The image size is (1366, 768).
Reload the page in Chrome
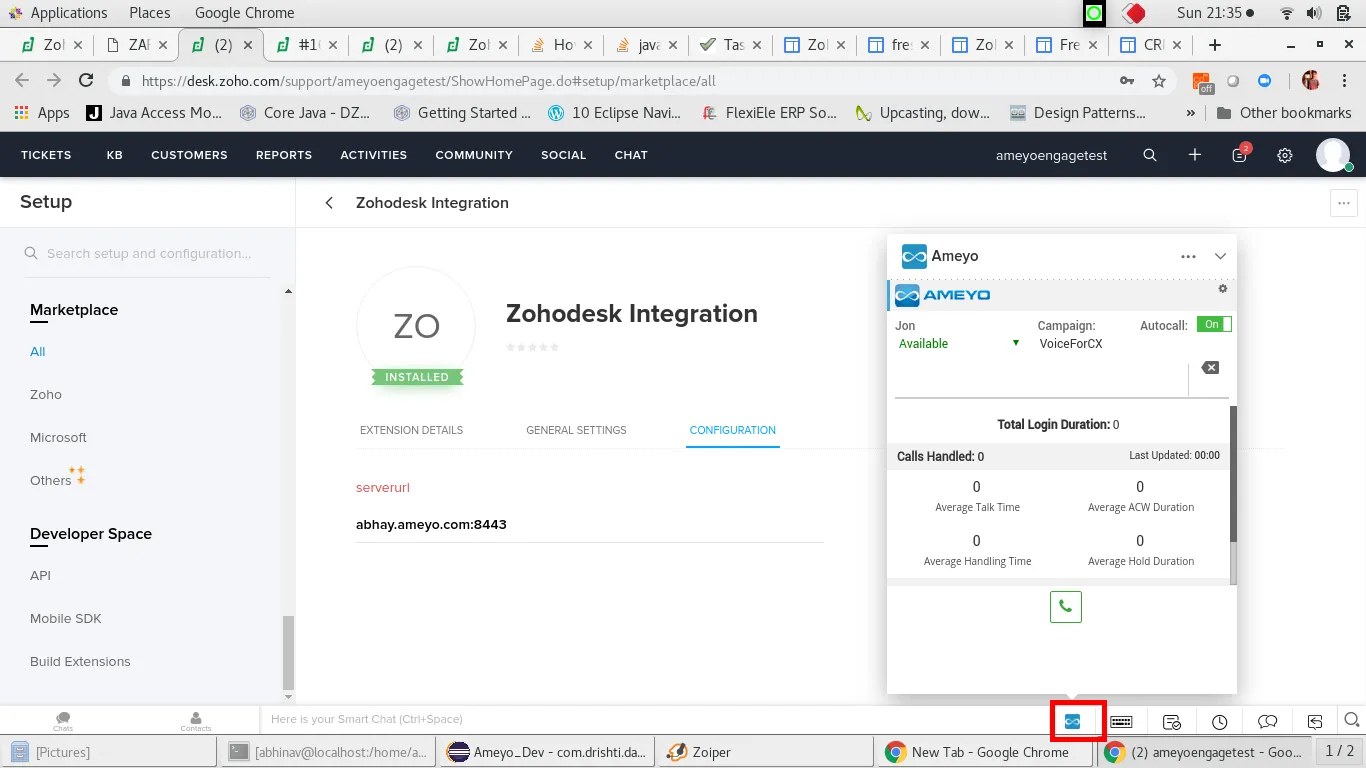tap(86, 81)
